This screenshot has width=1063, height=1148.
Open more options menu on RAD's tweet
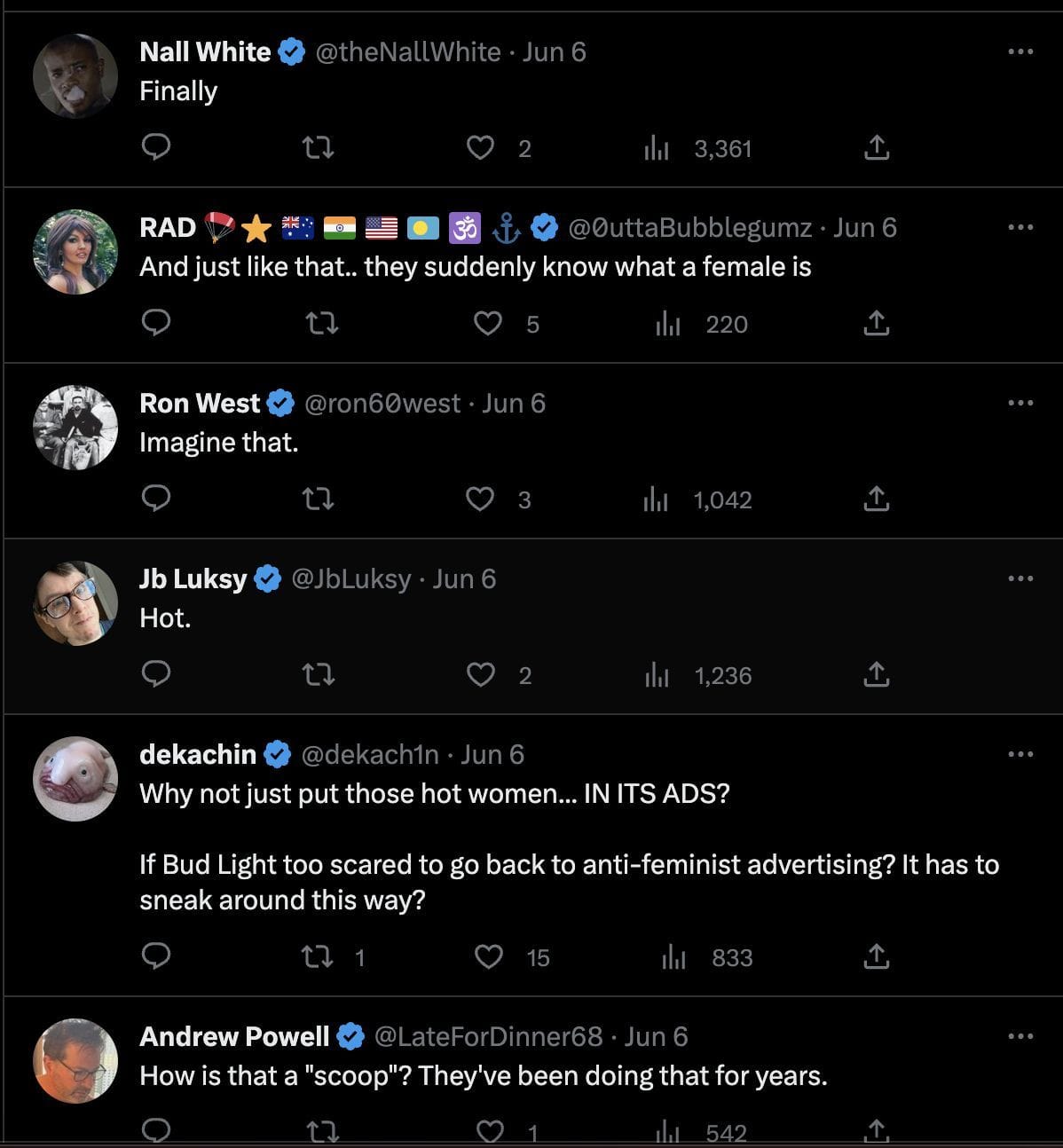pyautogui.click(x=1020, y=227)
